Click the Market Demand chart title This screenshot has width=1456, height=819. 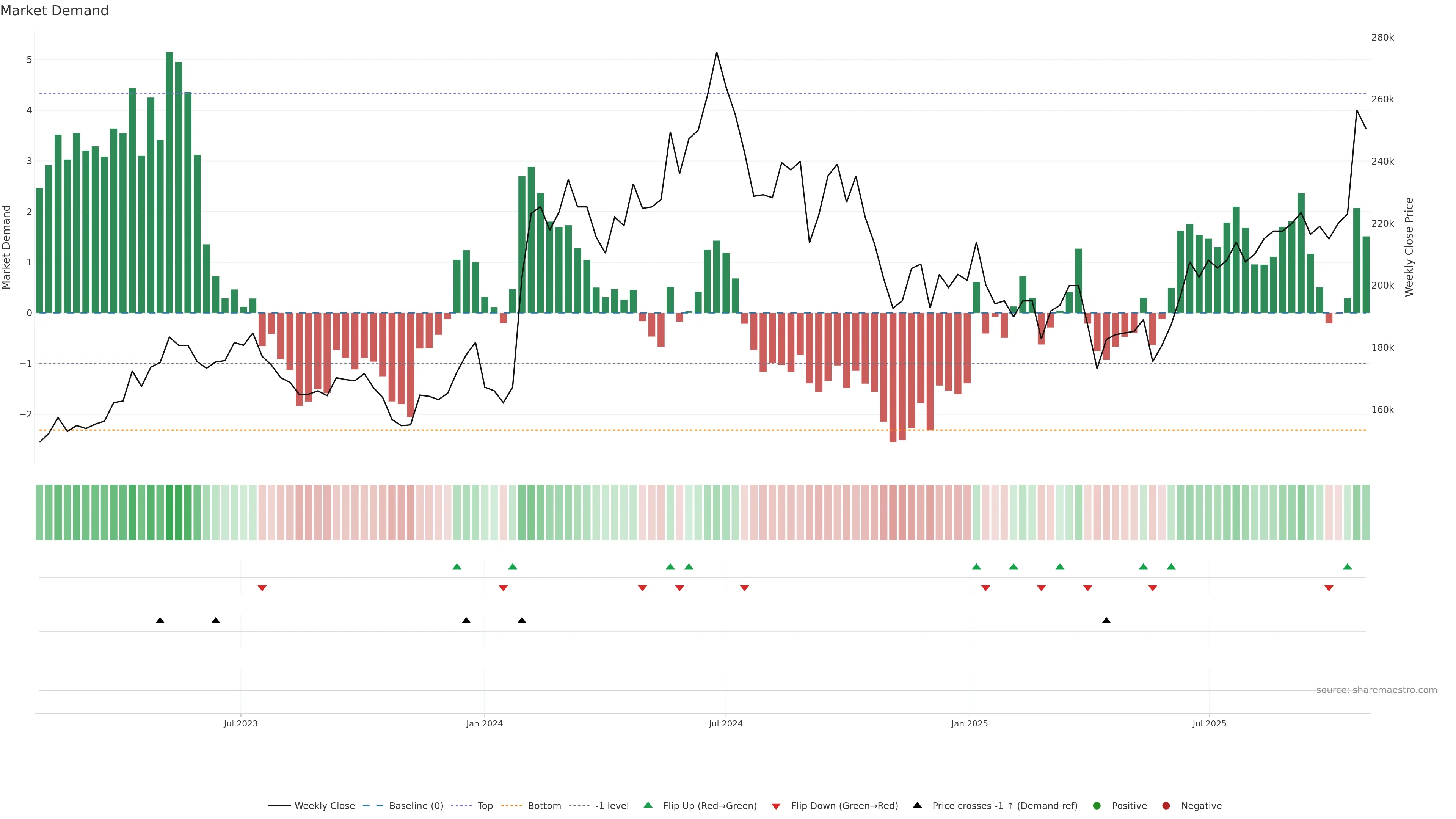tap(54, 11)
